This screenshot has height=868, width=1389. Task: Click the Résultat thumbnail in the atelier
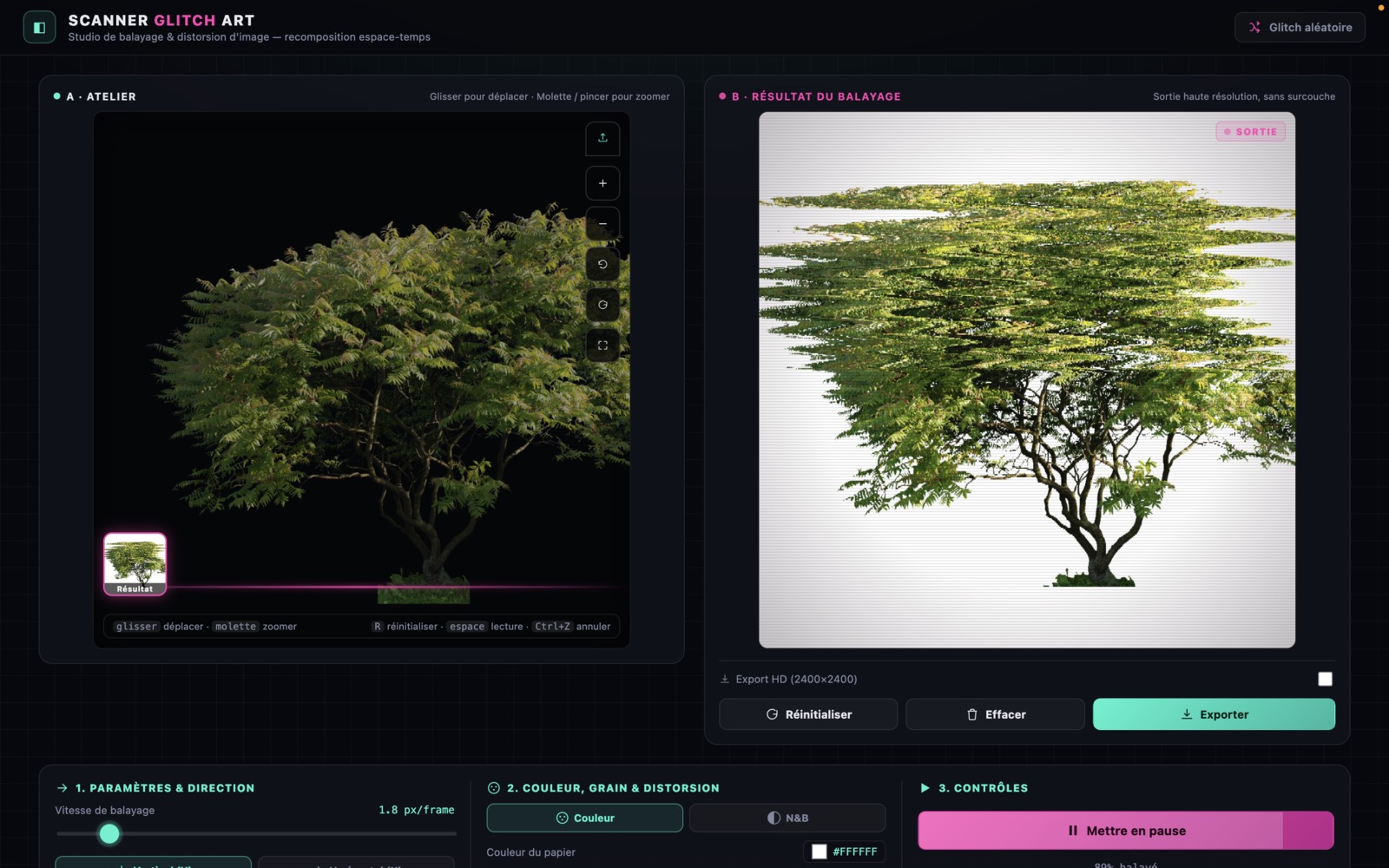click(135, 563)
